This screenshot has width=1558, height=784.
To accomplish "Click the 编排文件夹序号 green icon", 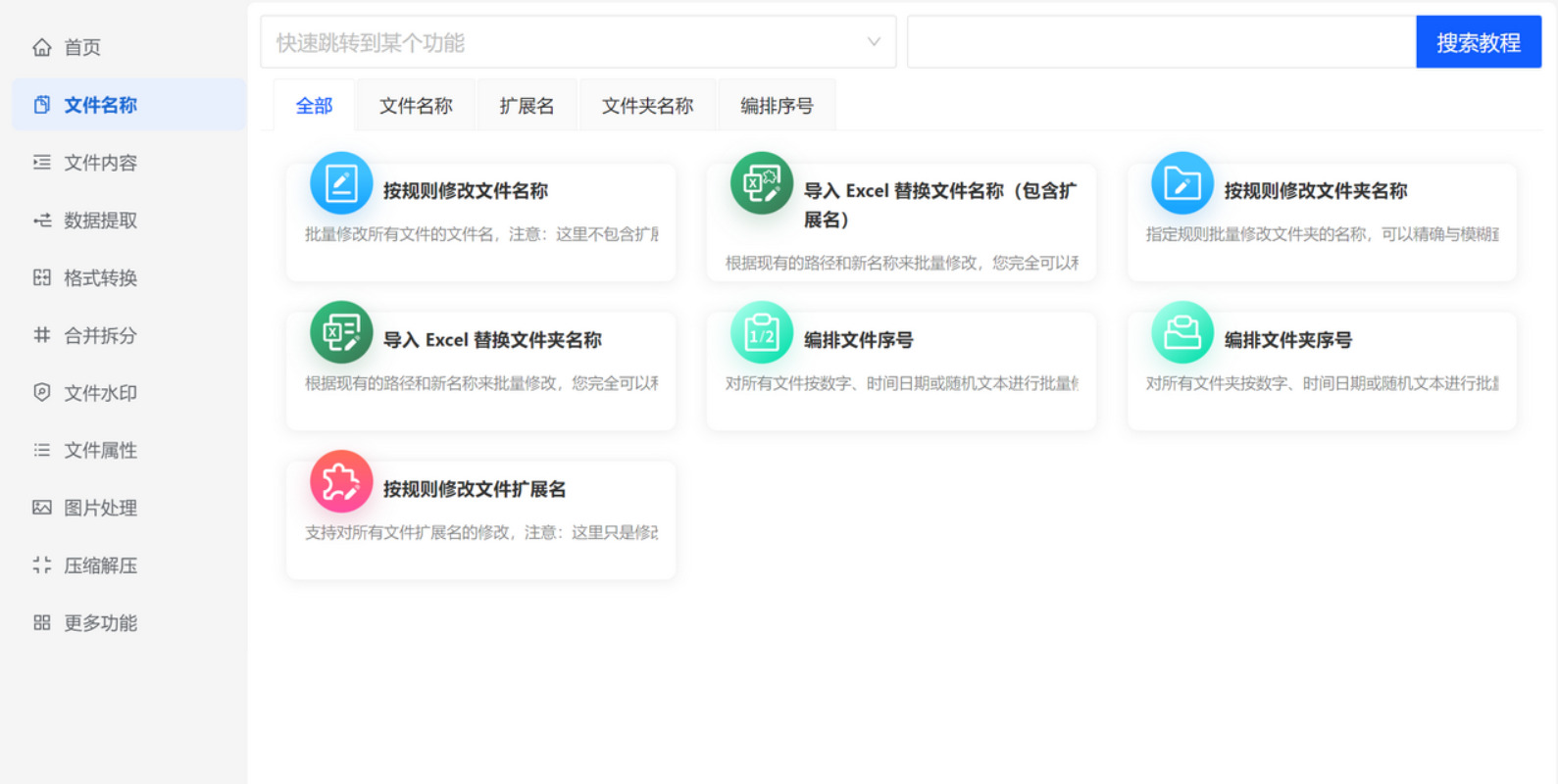I will [x=1182, y=332].
